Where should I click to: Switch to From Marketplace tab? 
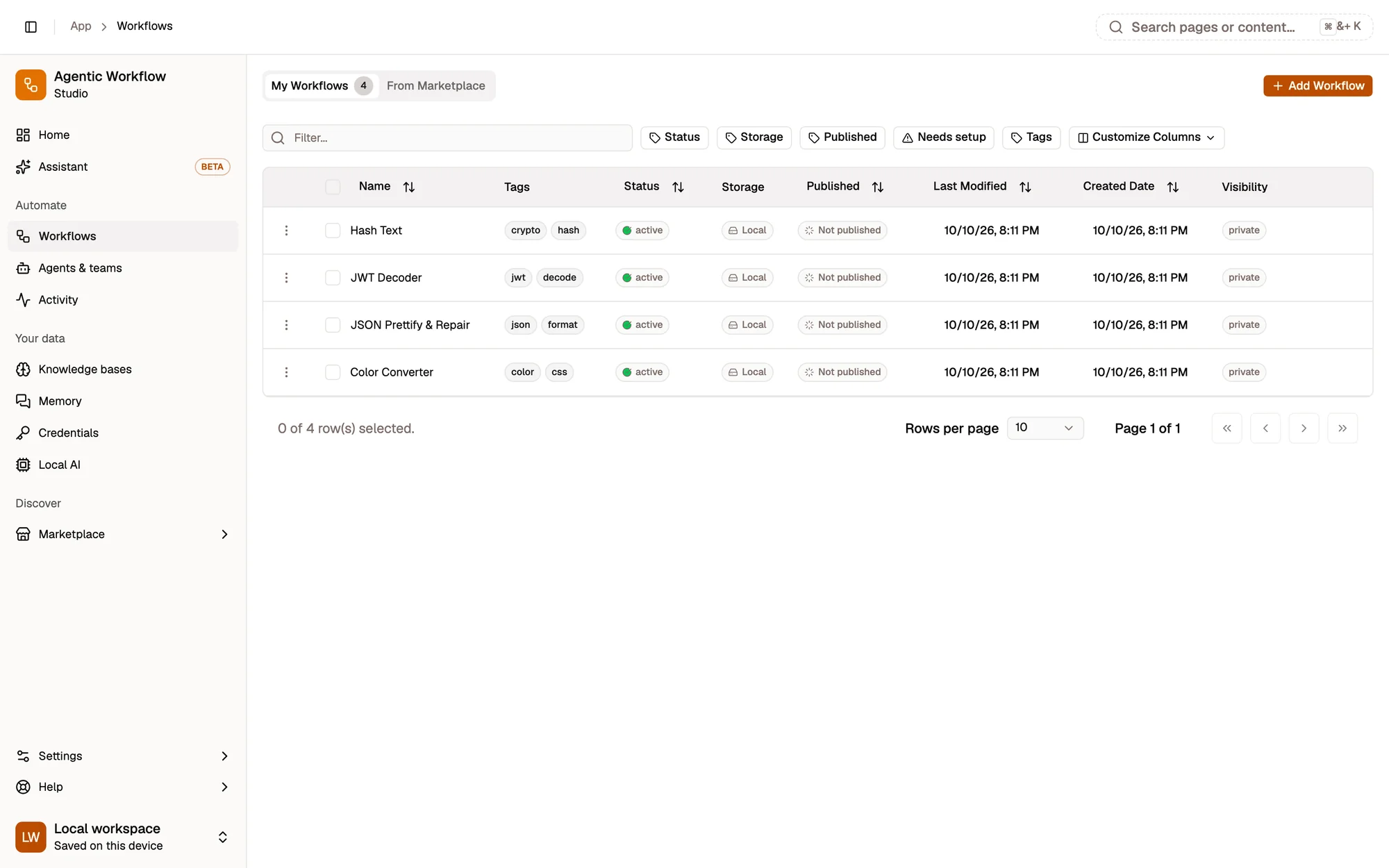click(436, 85)
